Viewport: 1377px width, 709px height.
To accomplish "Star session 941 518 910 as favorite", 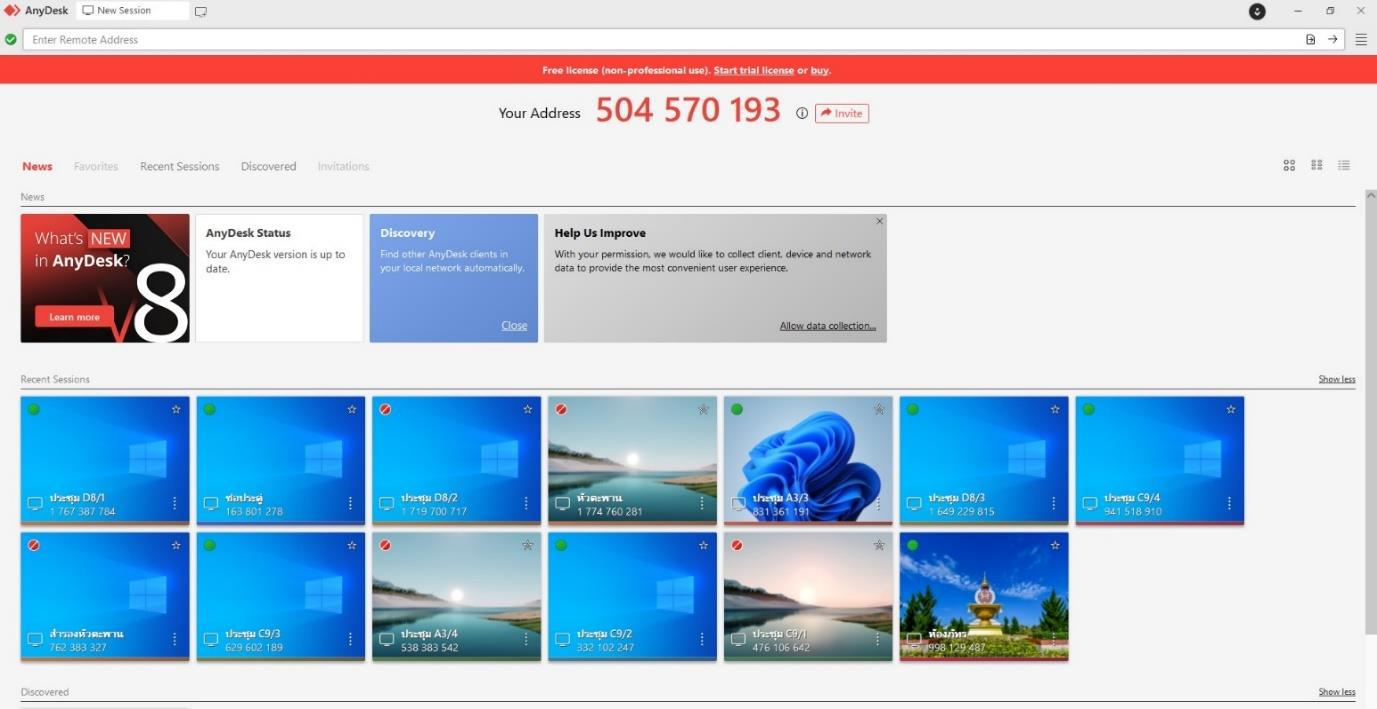I will [1231, 409].
